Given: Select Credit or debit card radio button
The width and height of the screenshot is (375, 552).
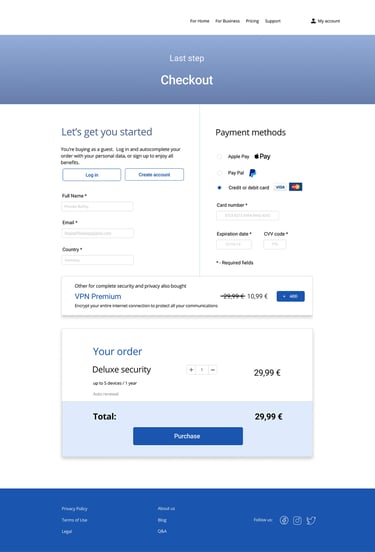Looking at the screenshot, I should (219, 188).
